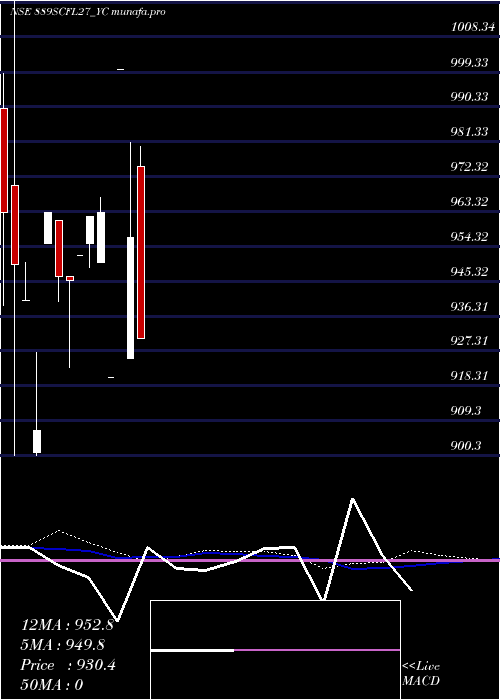Select the 1008.34 price axis label

473,27
